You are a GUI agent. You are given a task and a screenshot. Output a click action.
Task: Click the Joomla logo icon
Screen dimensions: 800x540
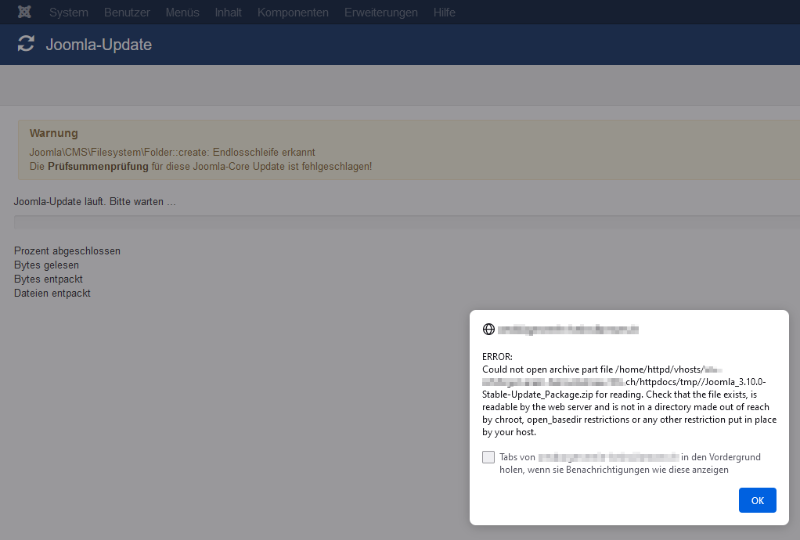(24, 12)
